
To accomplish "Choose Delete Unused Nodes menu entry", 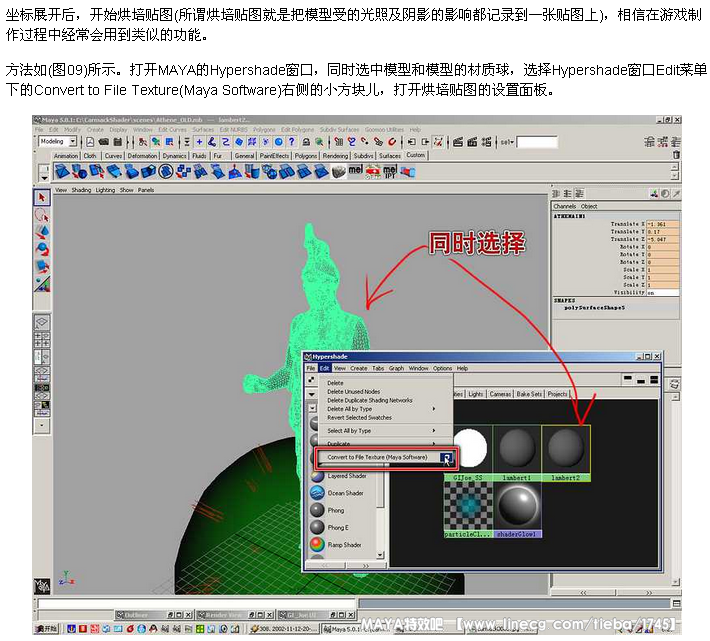I will point(354,392).
